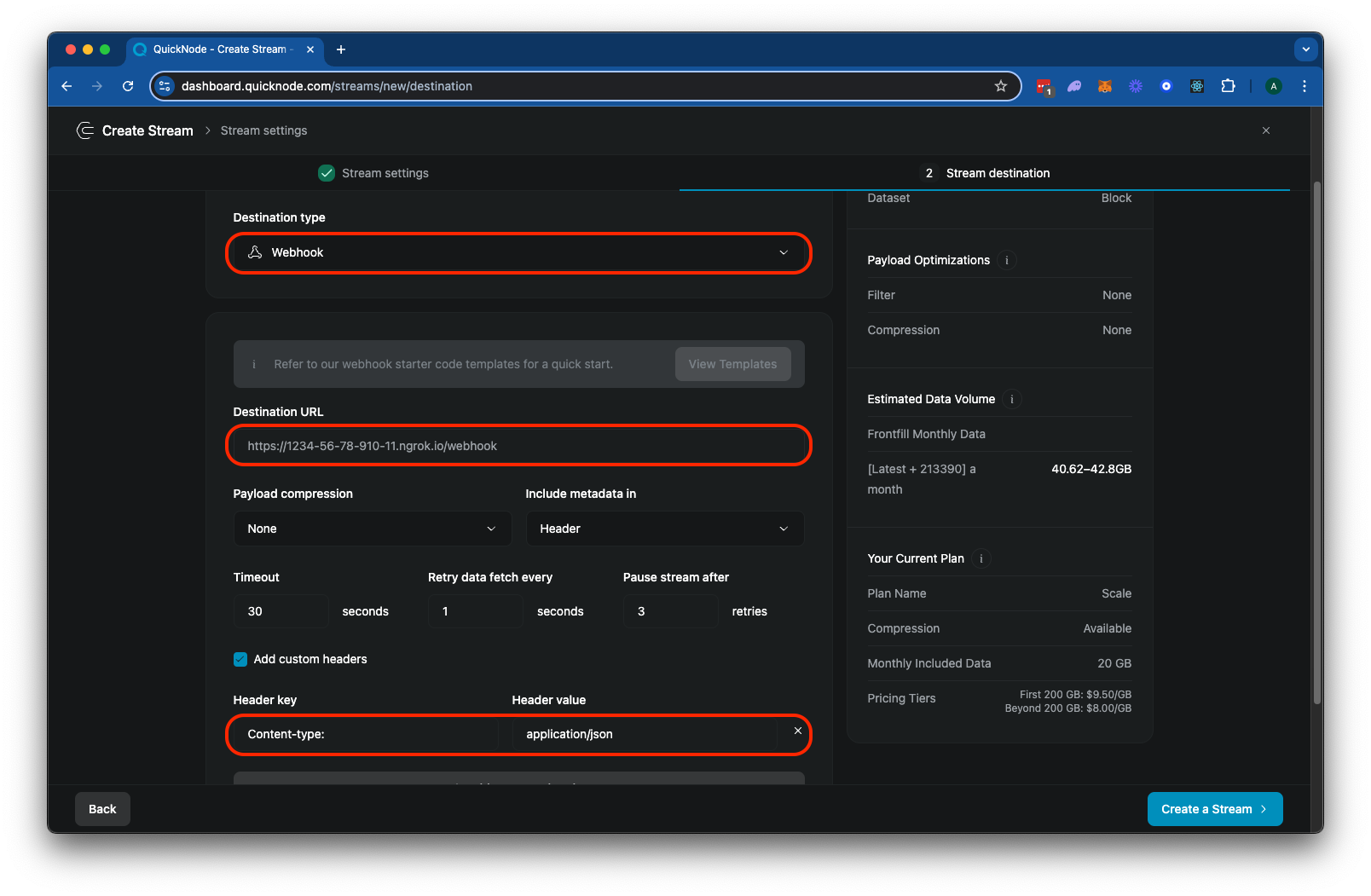Show info for Your Current Plan
The width and height of the screenshot is (1371, 896).
tap(981, 558)
